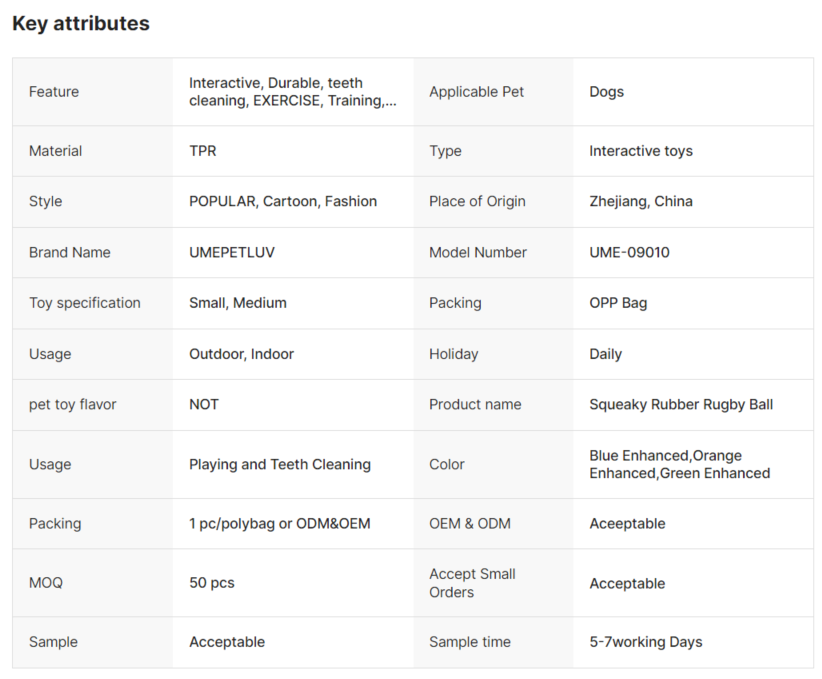Click the POPULAR, Cartoon, Fashion style value
Viewport: 822px width, 679px height.
pos(283,201)
